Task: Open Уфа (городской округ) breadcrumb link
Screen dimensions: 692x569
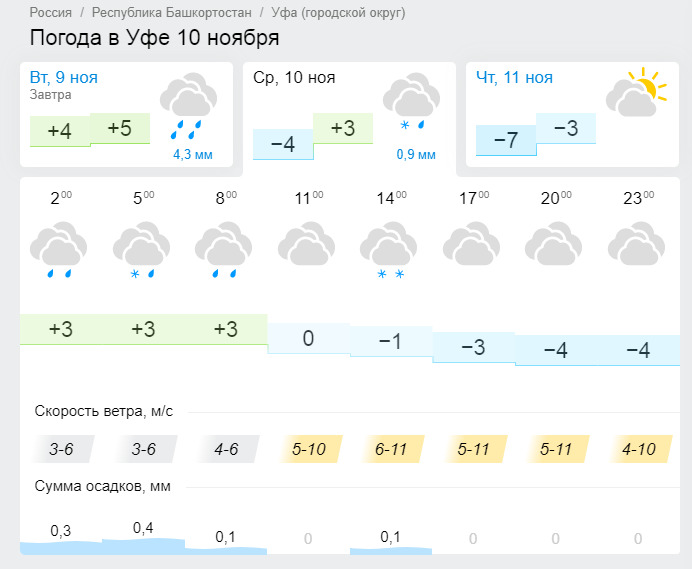Action: click(x=338, y=13)
